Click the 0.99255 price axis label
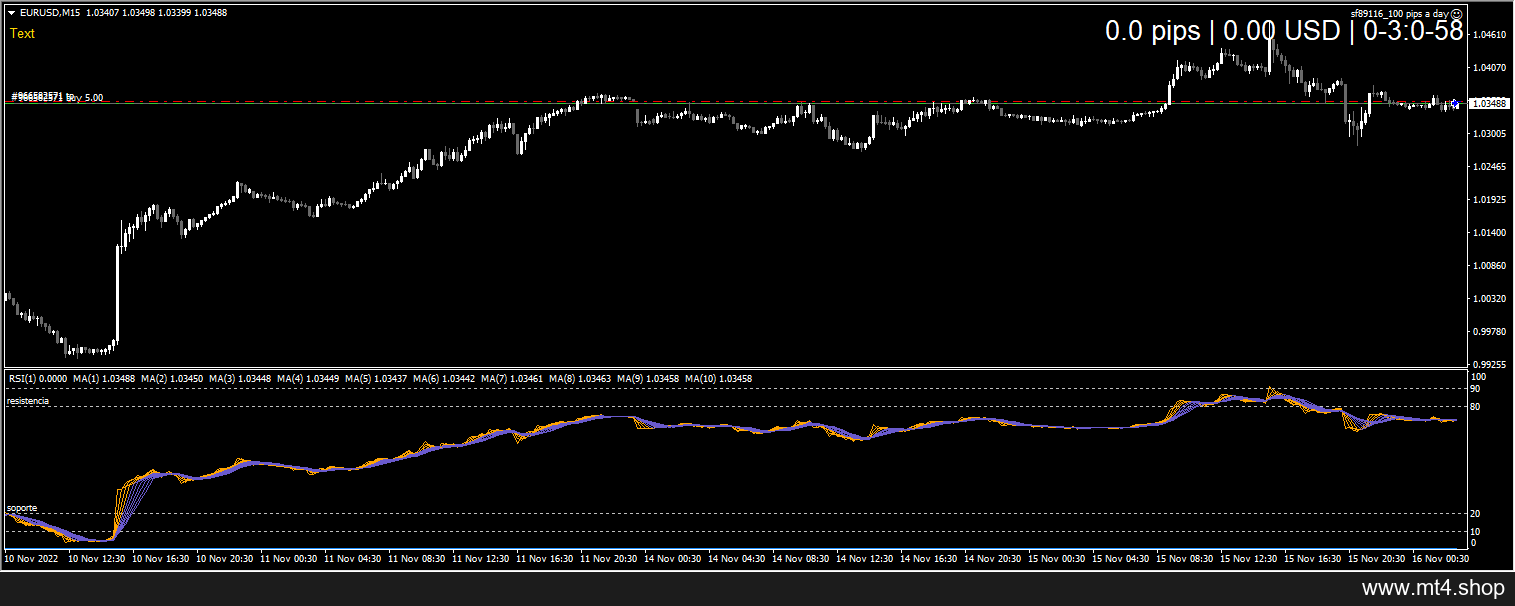The width and height of the screenshot is (1515, 606). (1490, 365)
